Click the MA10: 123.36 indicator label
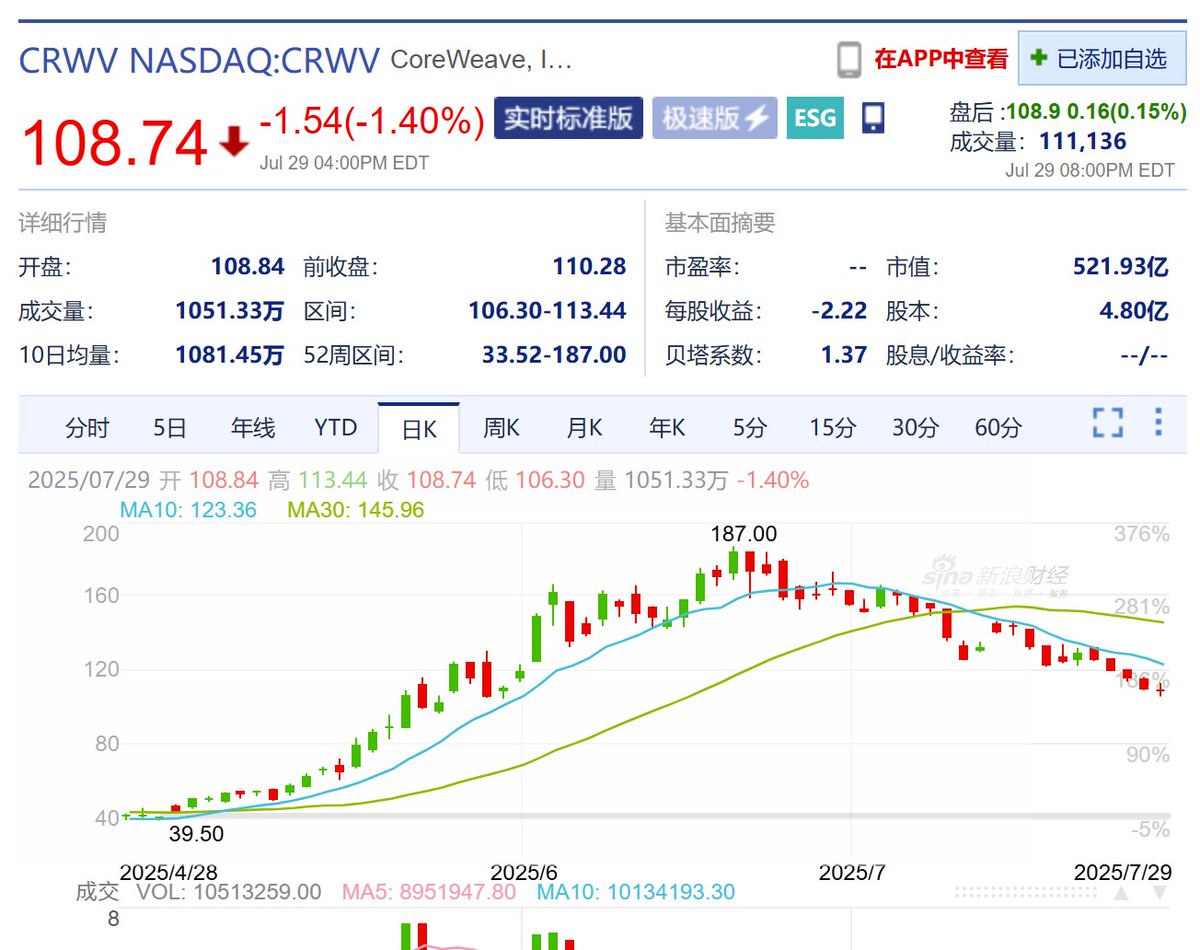 (188, 510)
